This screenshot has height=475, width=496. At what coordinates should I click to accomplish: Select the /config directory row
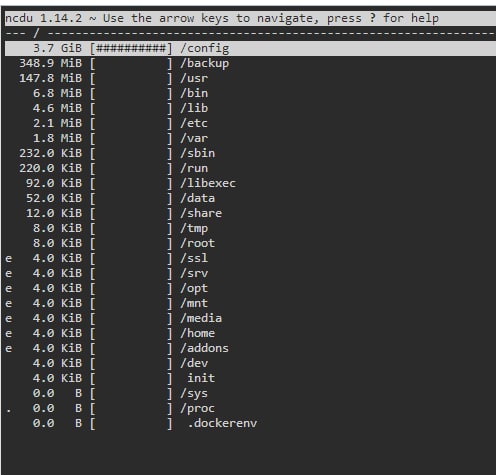pyautogui.click(x=250, y=48)
